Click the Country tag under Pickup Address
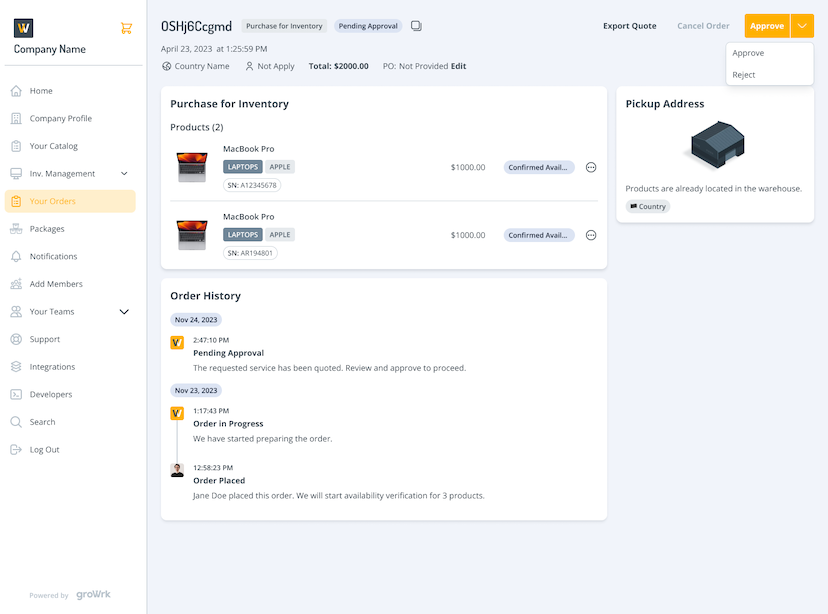This screenshot has width=828, height=614. [x=647, y=207]
